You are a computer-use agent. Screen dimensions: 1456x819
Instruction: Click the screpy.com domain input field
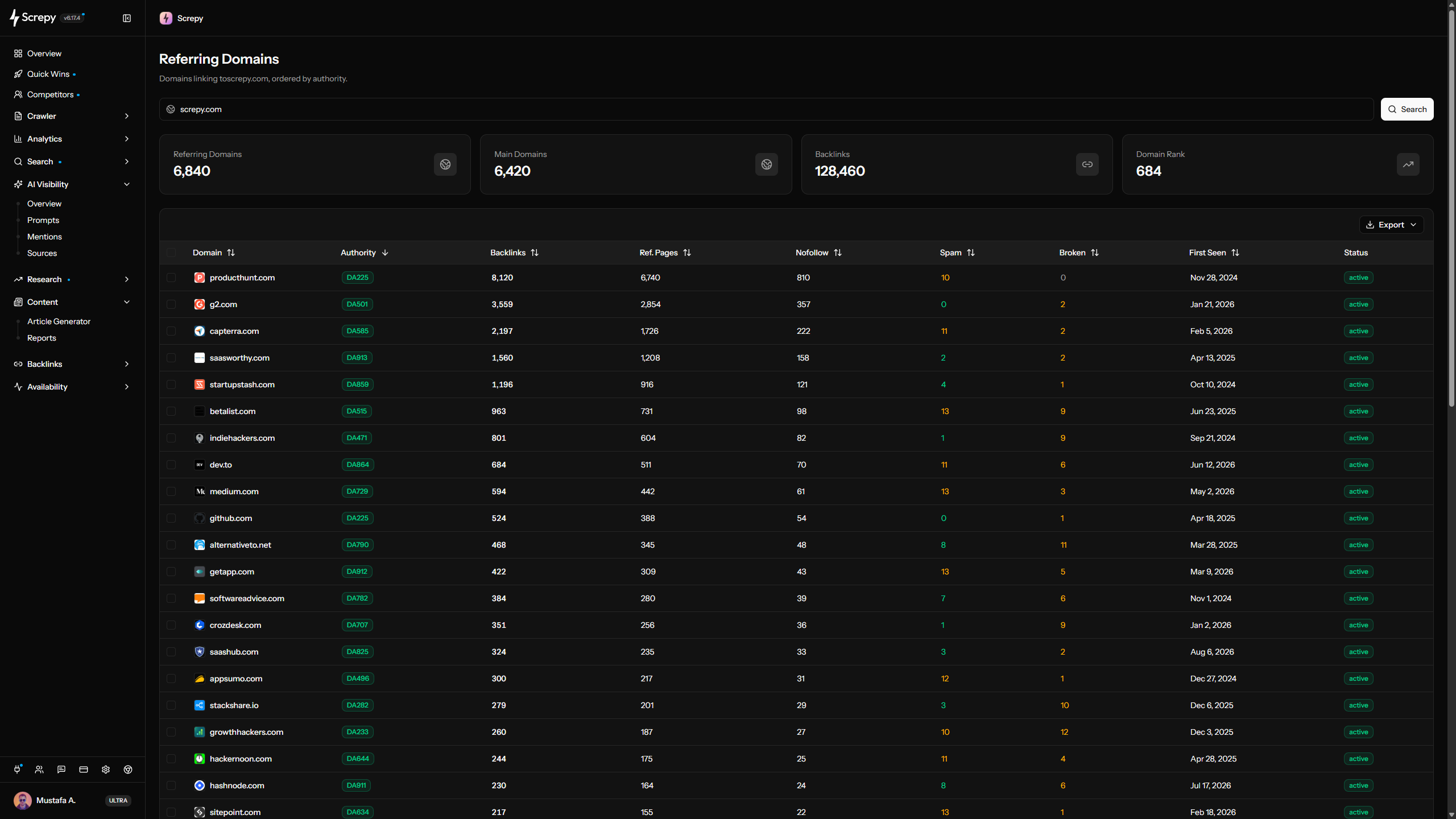[x=766, y=109]
